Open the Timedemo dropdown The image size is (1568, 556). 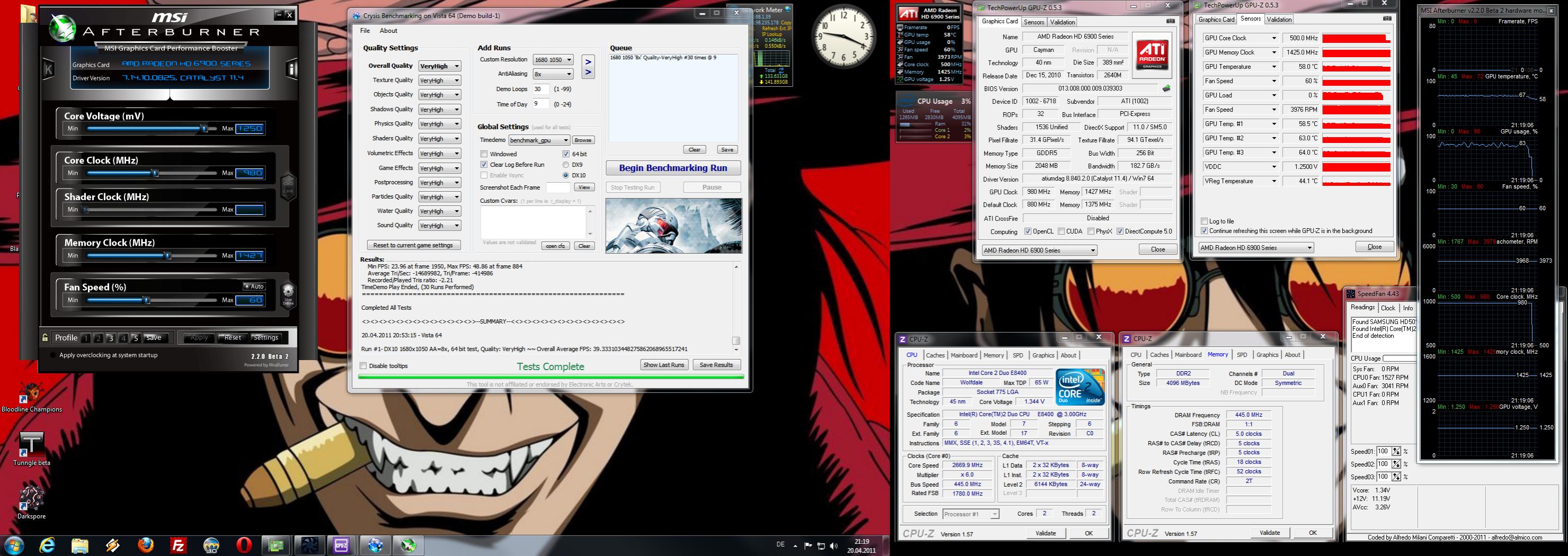pyautogui.click(x=539, y=140)
